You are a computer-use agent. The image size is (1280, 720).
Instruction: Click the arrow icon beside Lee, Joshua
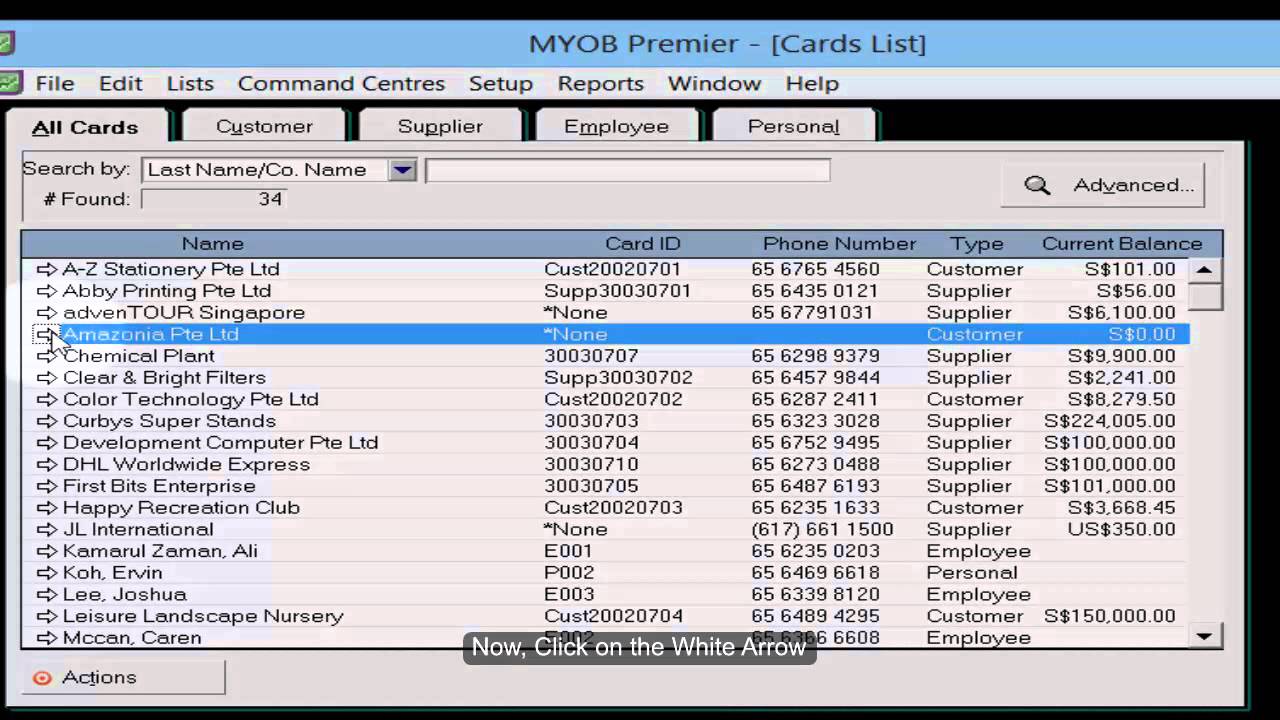(47, 595)
